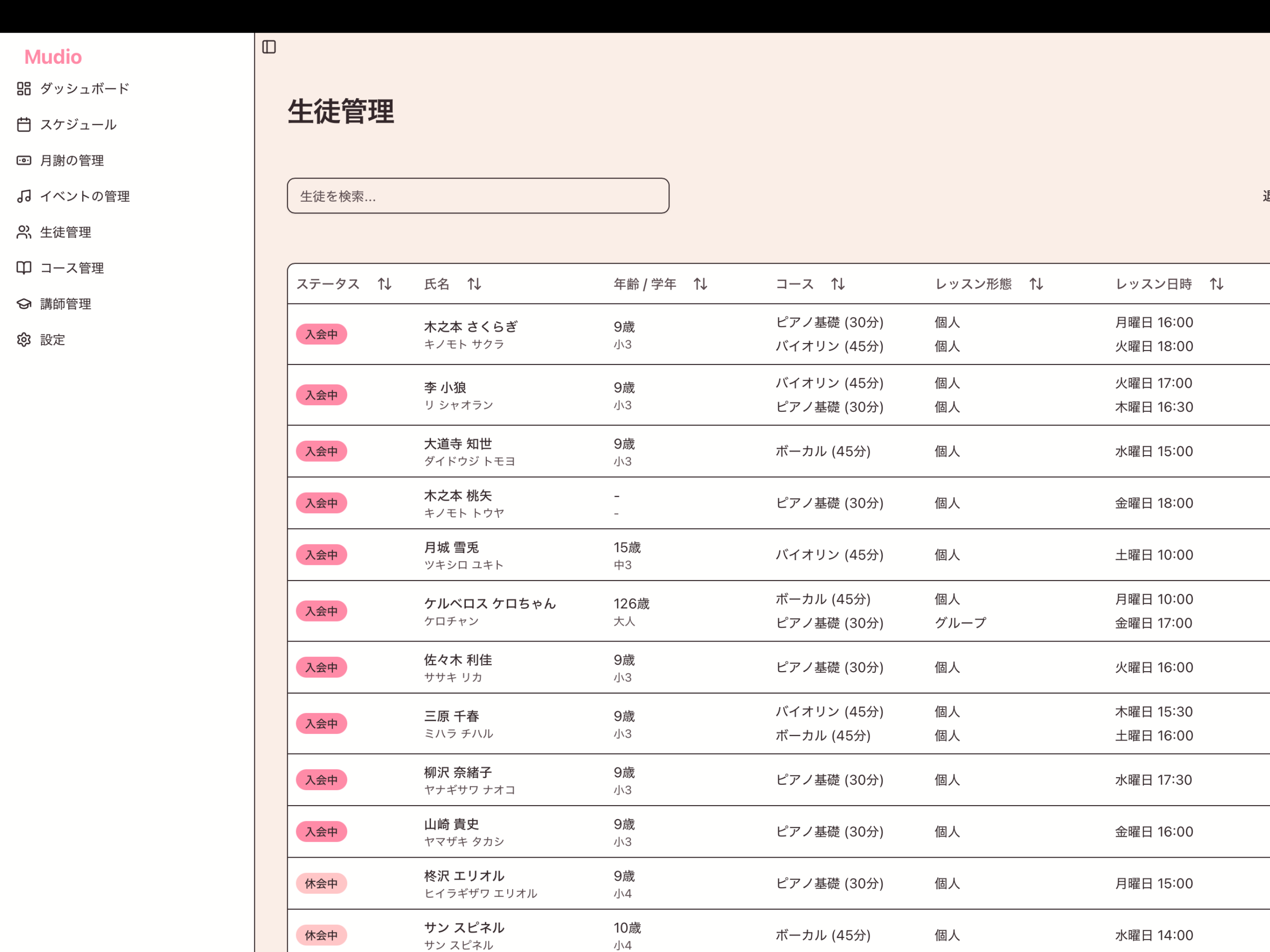Sort by レッスン形態 column arrows
Image resolution: width=1270 pixels, height=952 pixels.
[x=1036, y=284]
